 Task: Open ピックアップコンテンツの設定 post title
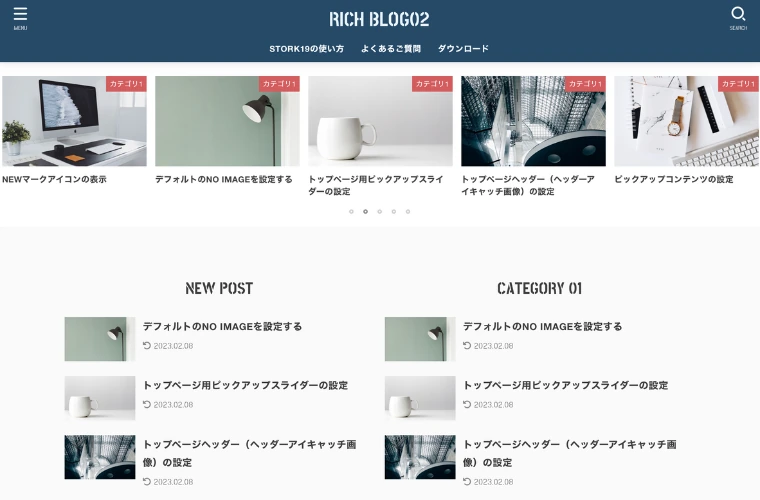(x=674, y=179)
